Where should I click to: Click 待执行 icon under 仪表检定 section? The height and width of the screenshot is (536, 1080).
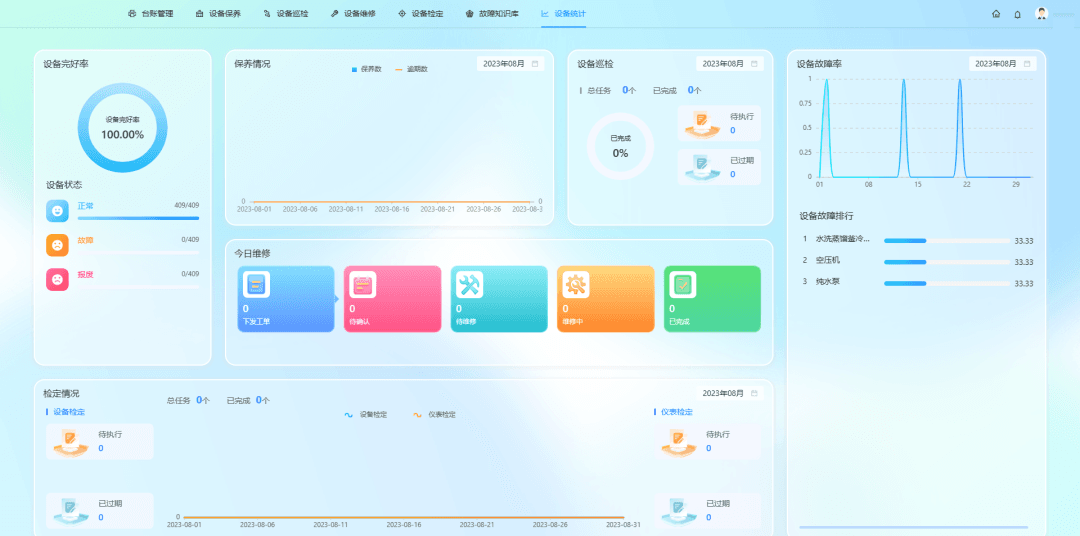tap(677, 441)
